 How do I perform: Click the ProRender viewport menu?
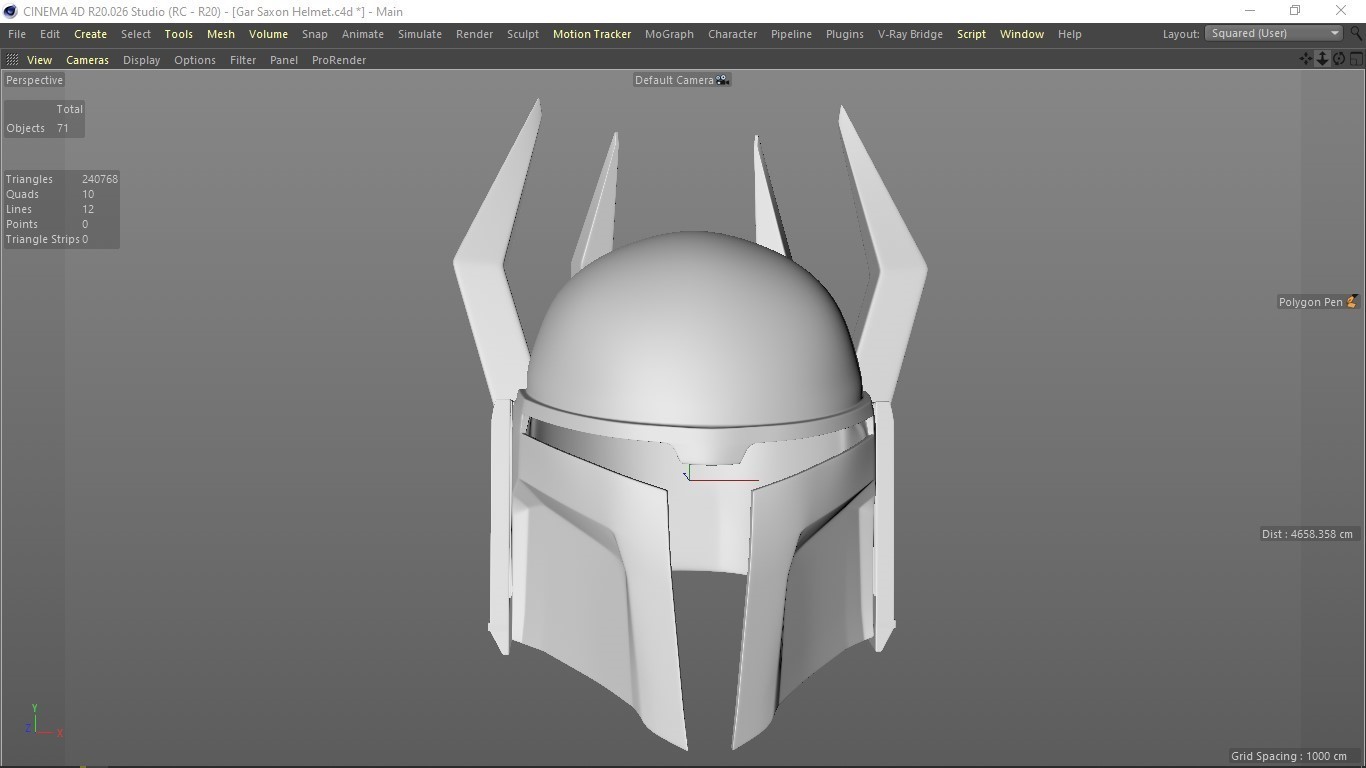339,60
